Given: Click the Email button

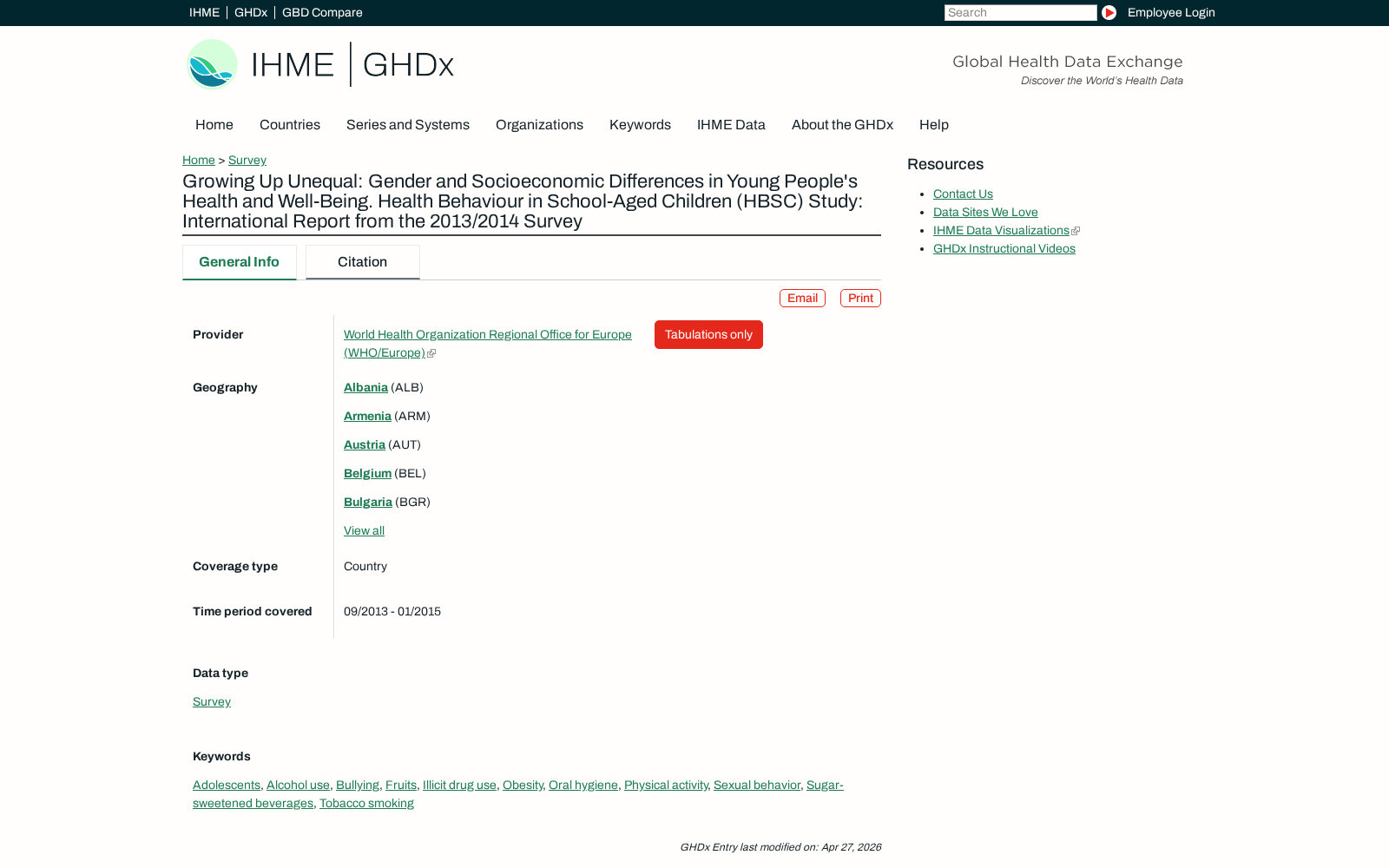Looking at the screenshot, I should tap(802, 298).
